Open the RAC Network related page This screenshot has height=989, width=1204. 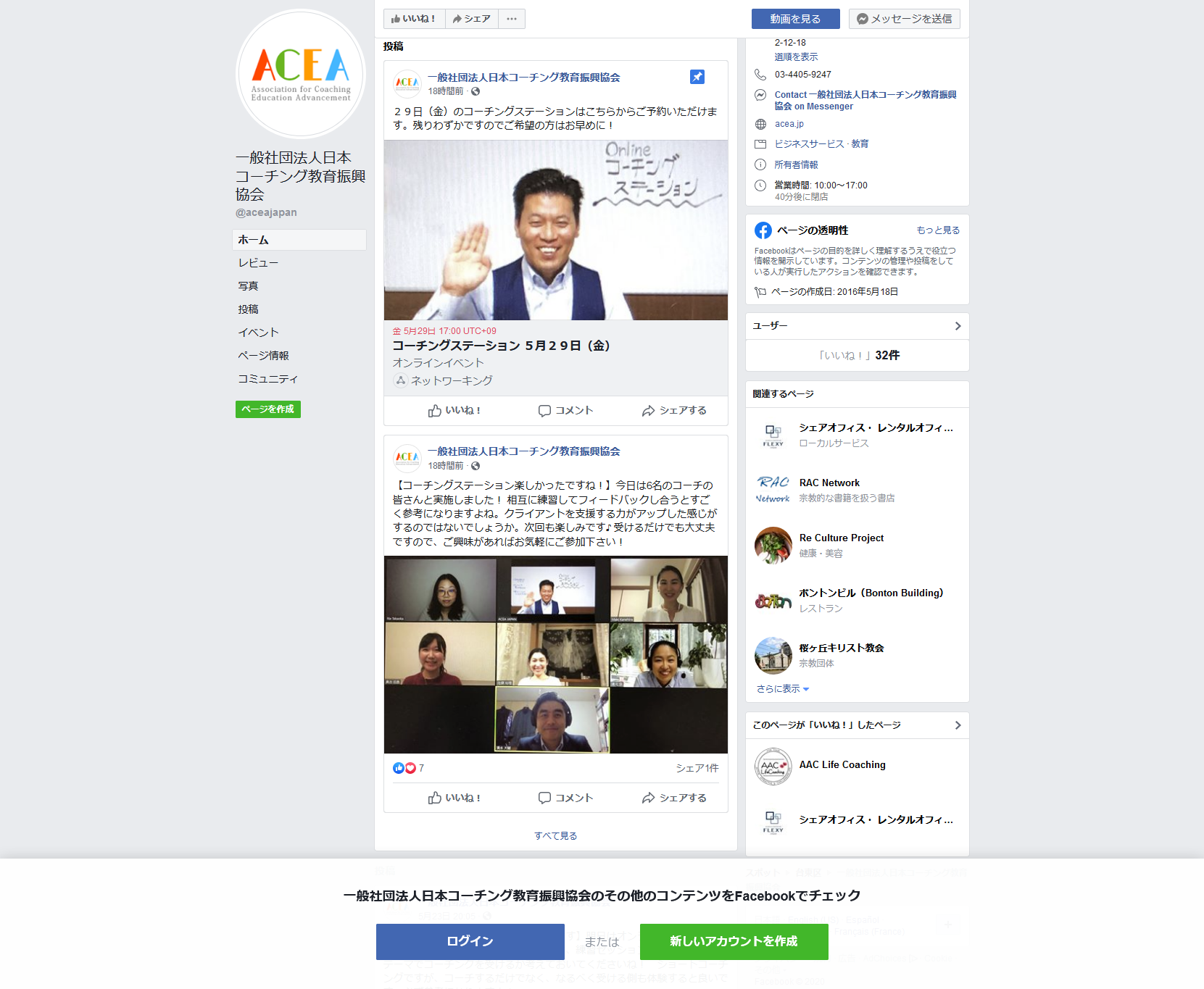829,483
